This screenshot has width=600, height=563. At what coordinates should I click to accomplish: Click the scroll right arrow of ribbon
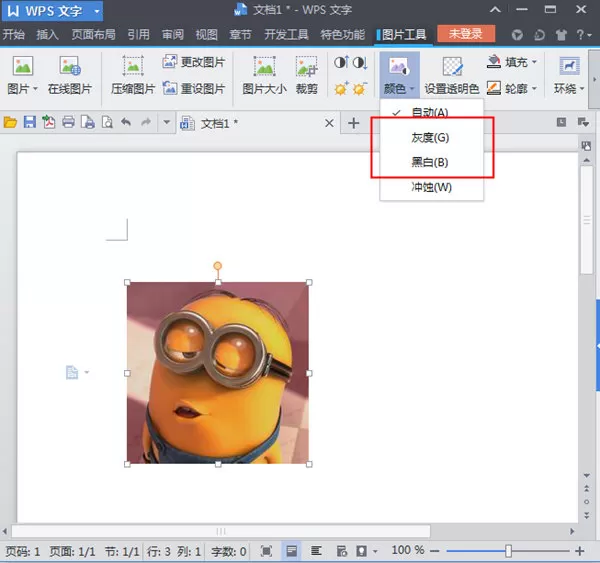(594, 80)
